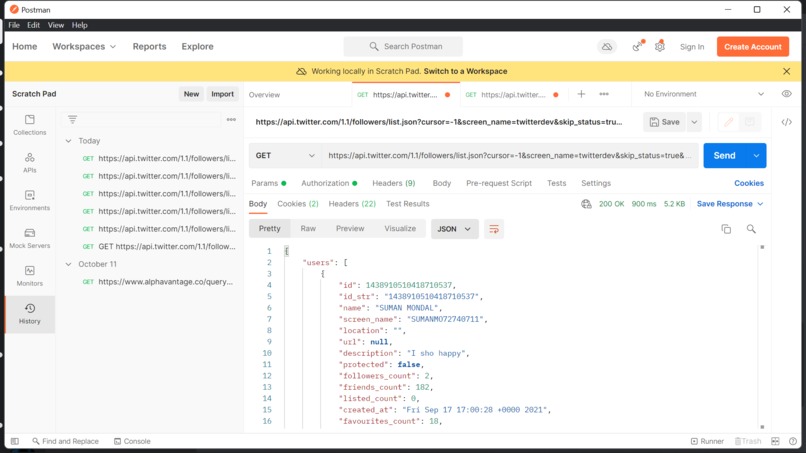Open the GET method dropdown

coord(284,155)
